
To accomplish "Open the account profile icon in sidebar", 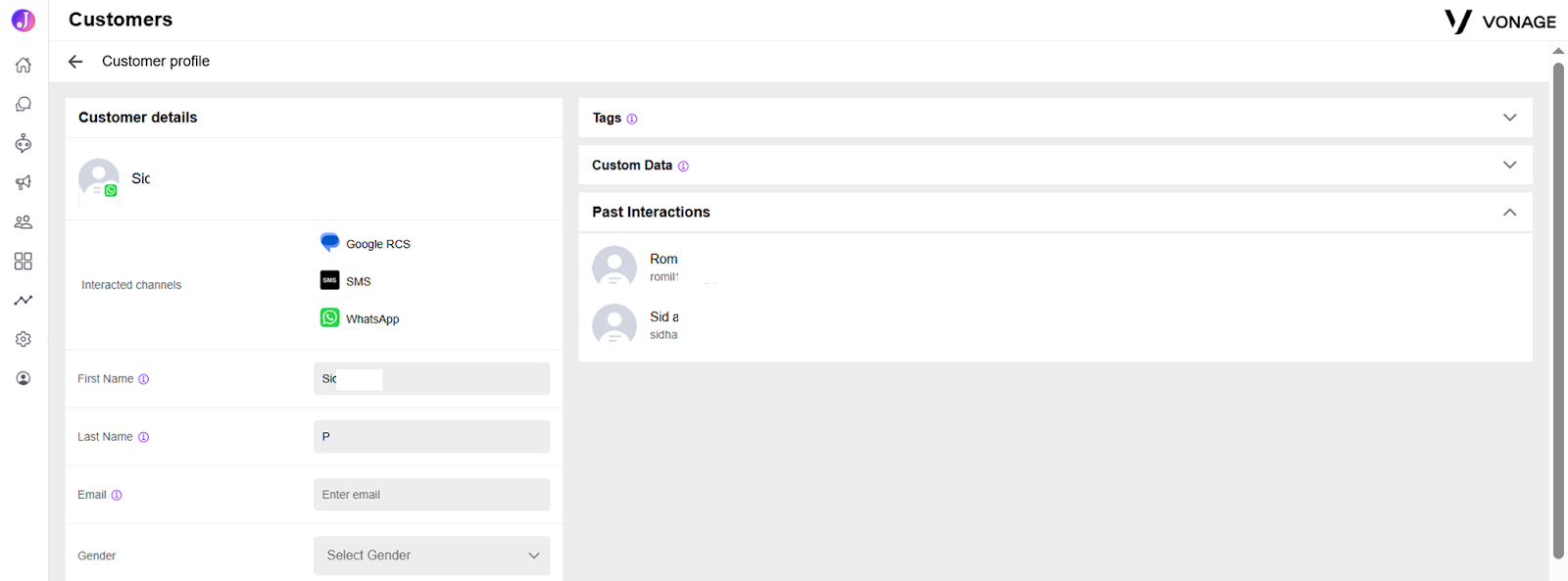I will (x=24, y=378).
